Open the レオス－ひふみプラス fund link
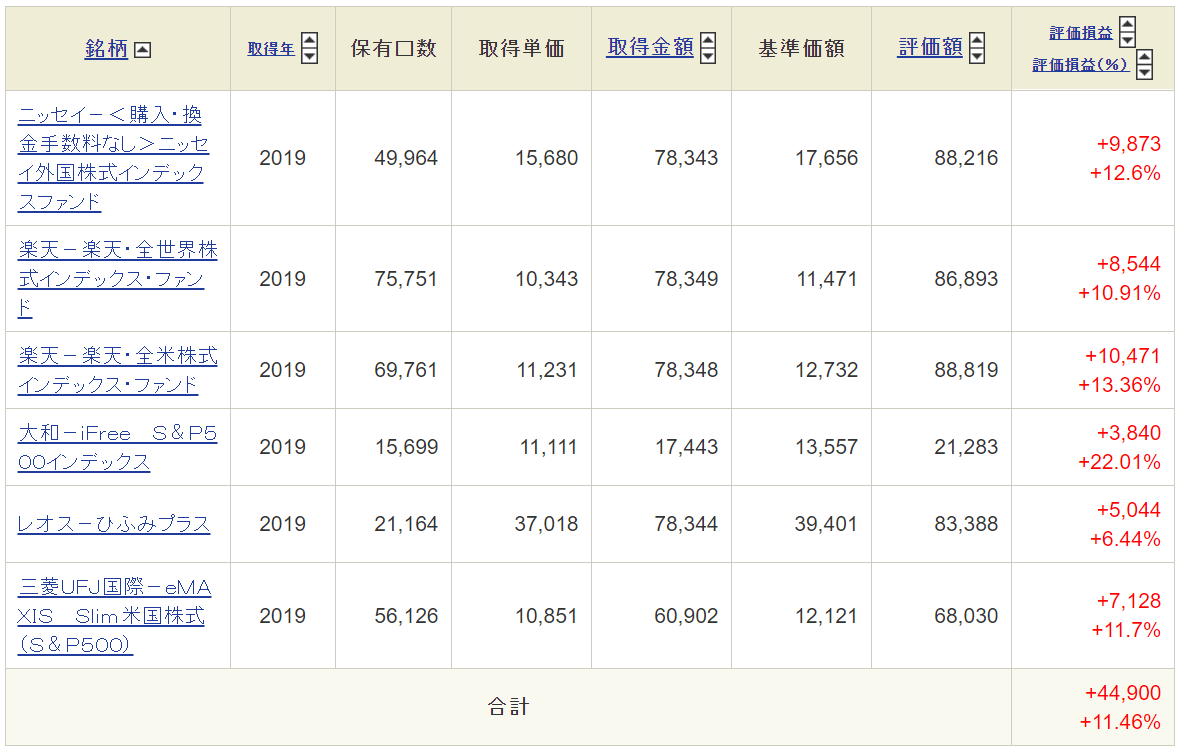 click(x=113, y=524)
